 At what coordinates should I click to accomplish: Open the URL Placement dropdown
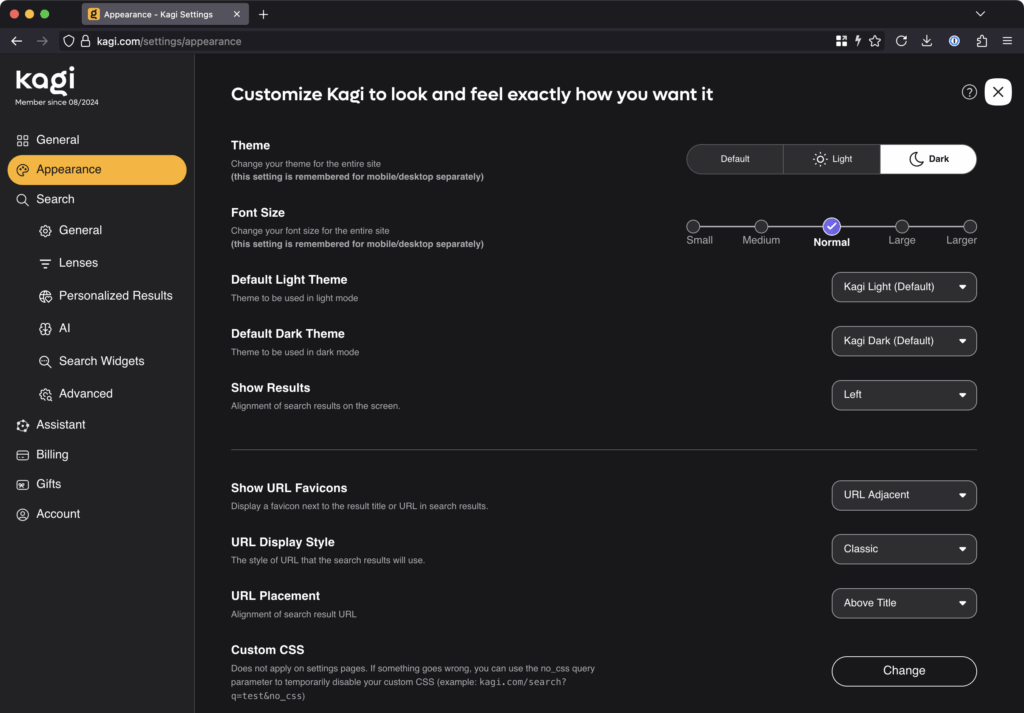[904, 603]
